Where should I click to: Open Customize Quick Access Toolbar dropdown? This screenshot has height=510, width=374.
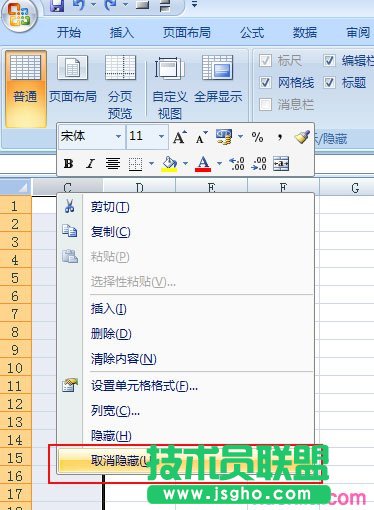click(194, 5)
